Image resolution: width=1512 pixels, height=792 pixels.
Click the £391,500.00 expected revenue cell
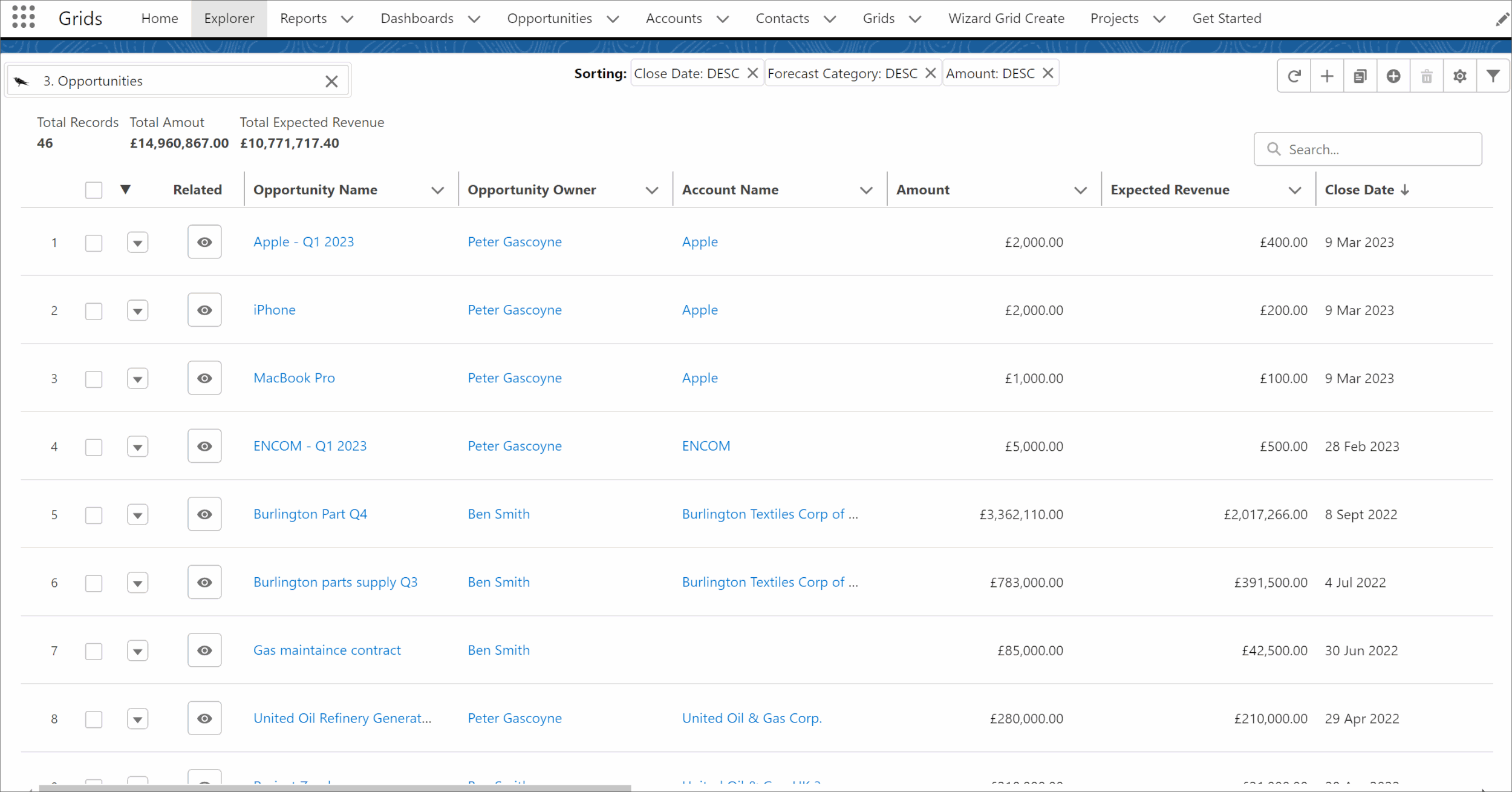(x=1271, y=583)
